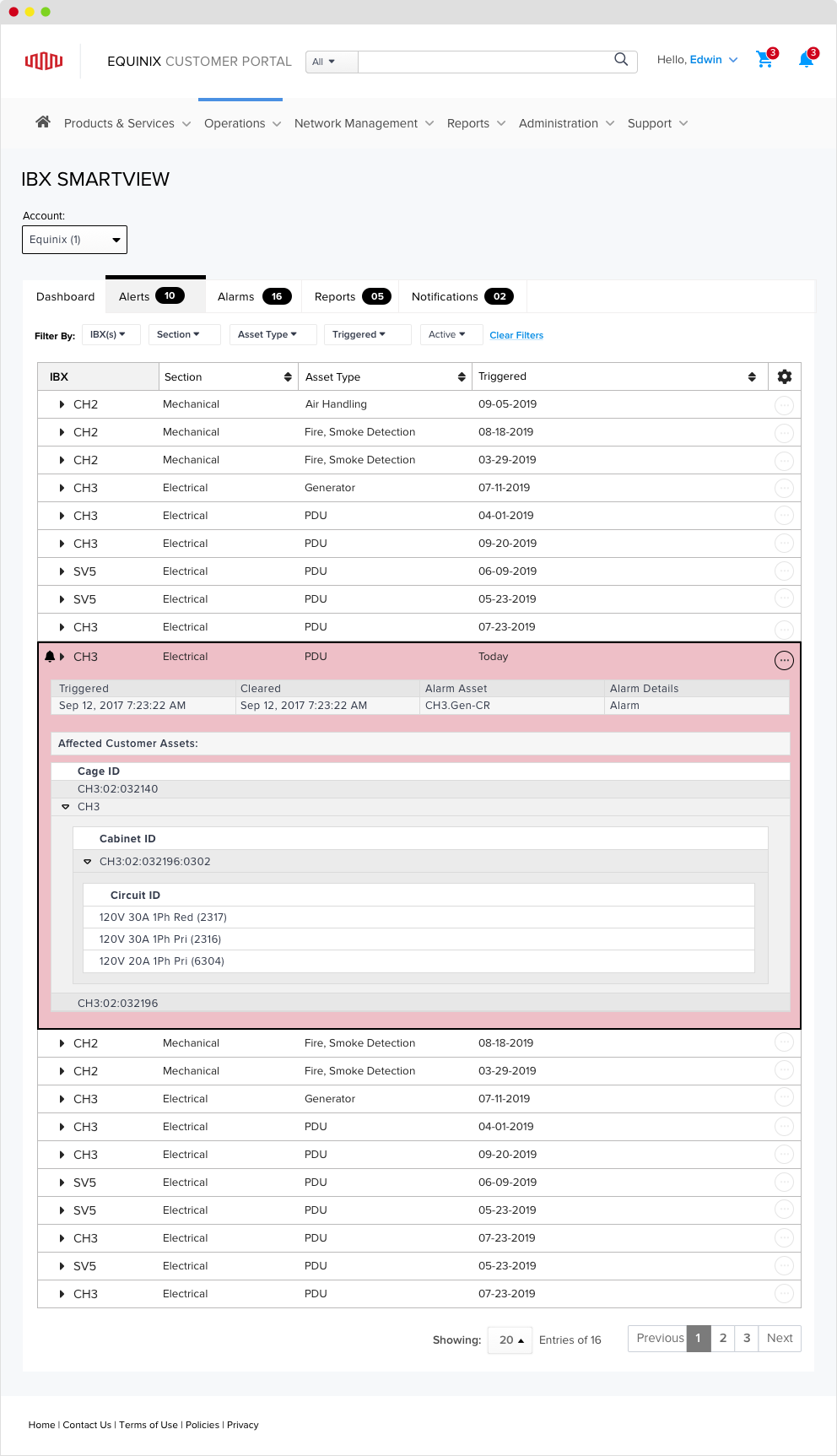Click the Next pagination button
Viewport: 837px width, 1456px height.
780,1338
